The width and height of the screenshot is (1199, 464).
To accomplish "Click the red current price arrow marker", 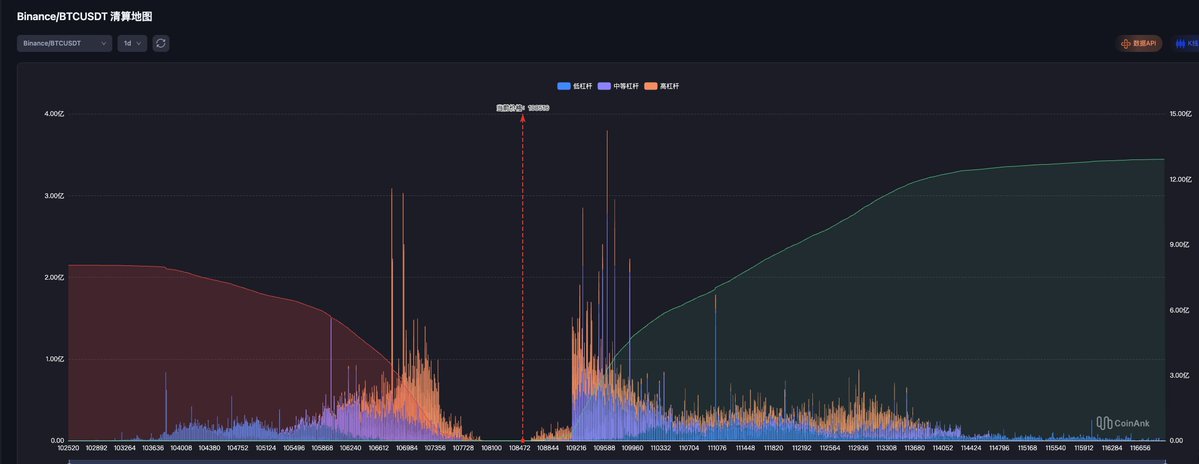I will click(x=522, y=118).
